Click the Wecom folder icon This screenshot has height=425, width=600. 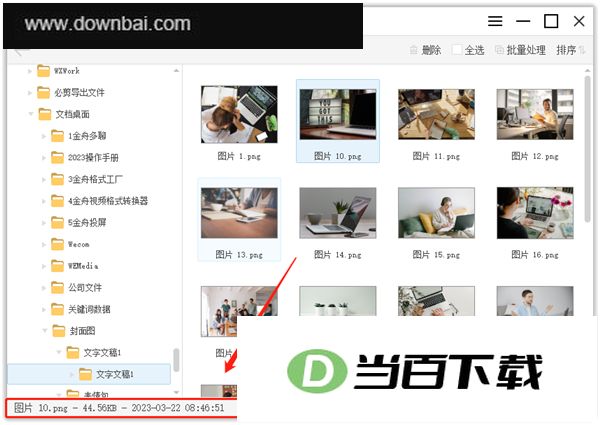click(57, 244)
